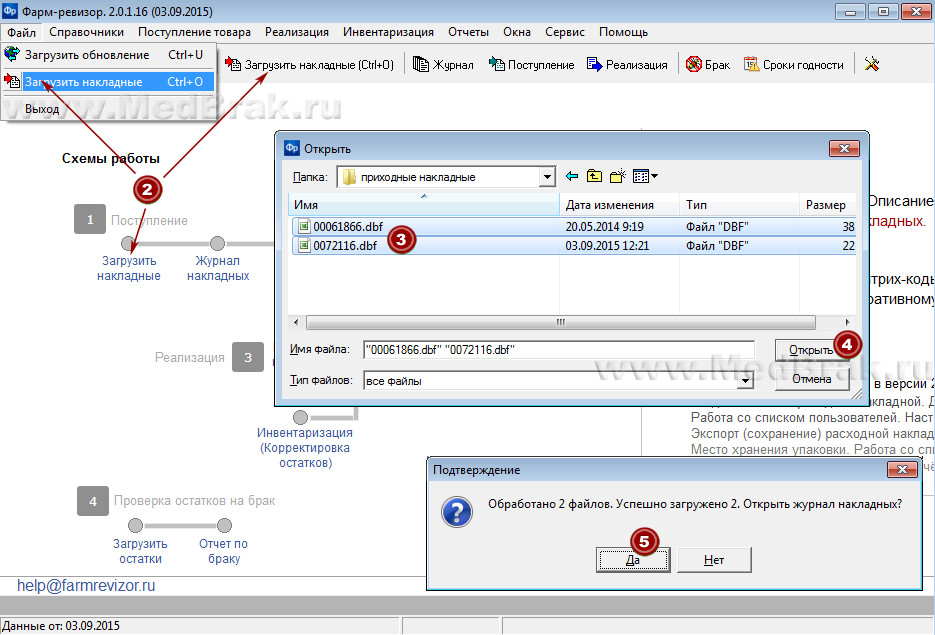Minimize the Фарм-ревизор window
The width and height of the screenshot is (935, 635).
click(x=850, y=11)
